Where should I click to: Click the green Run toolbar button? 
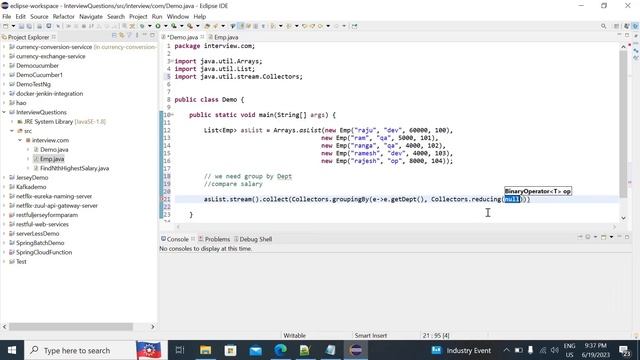[x=158, y=26]
